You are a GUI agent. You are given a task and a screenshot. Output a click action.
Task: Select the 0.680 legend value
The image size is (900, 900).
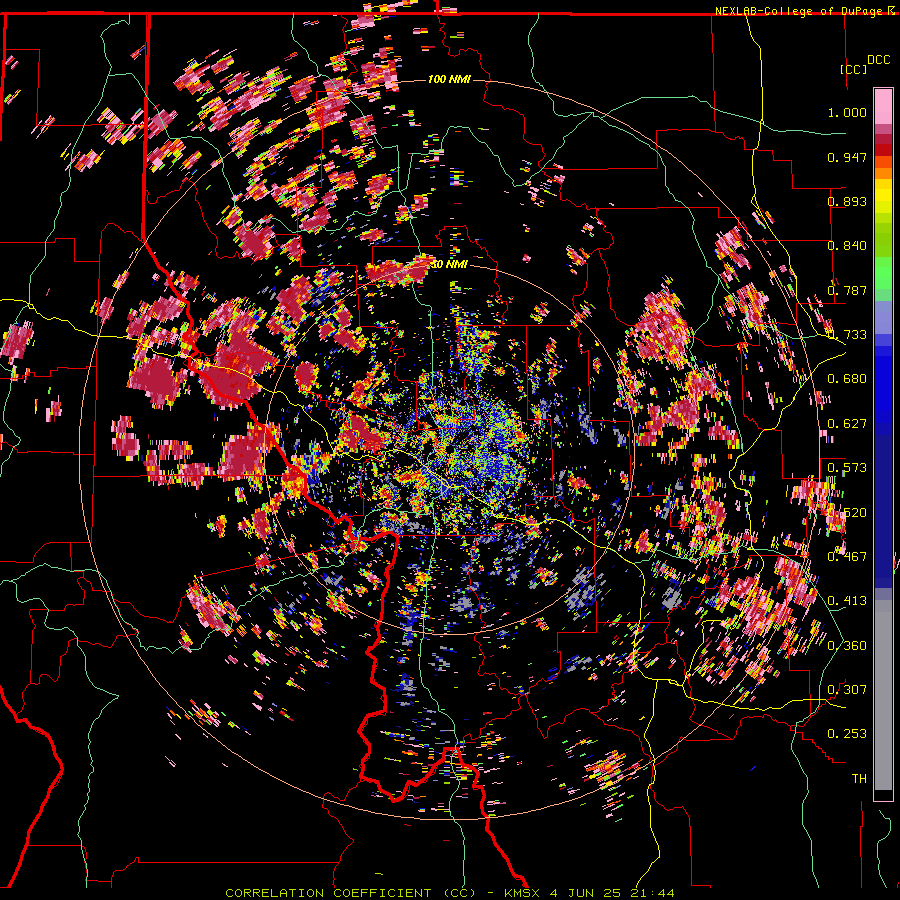tap(847, 379)
